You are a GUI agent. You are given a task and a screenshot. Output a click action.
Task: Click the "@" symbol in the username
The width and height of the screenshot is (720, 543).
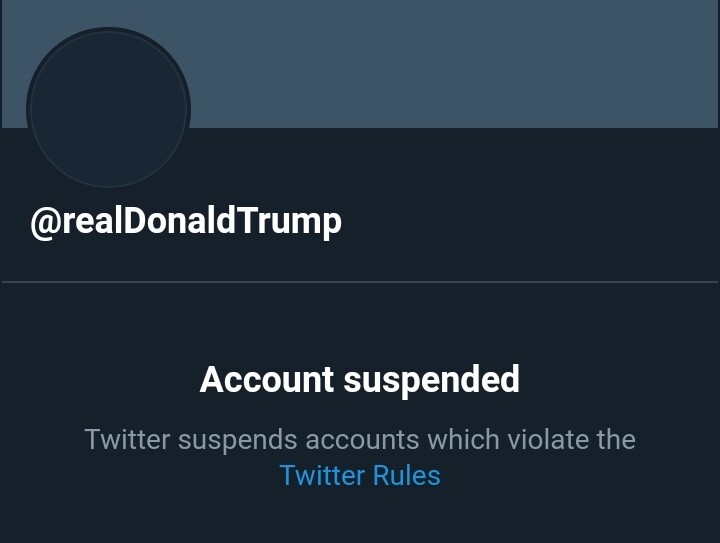pos(47,222)
